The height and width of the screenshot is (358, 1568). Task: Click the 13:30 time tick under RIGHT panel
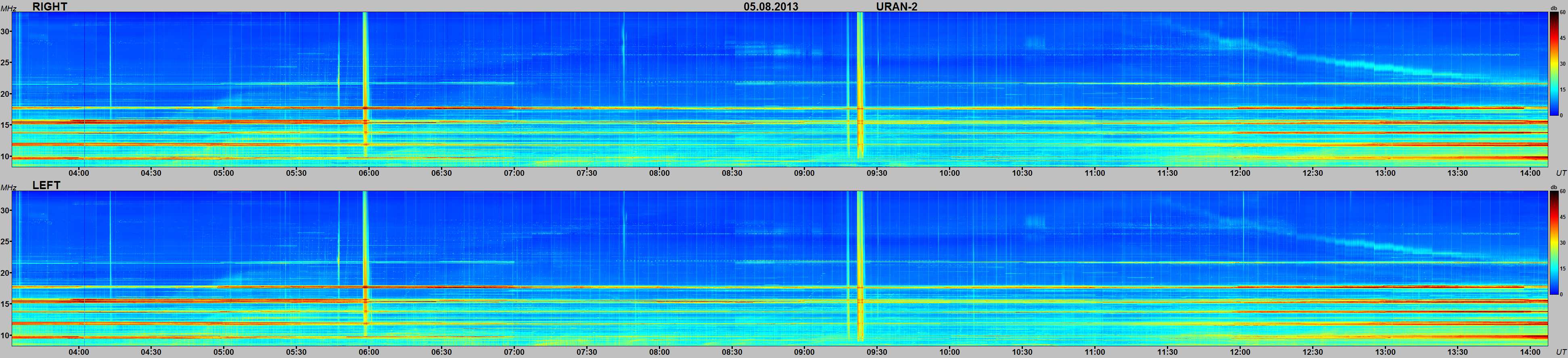[1458, 173]
